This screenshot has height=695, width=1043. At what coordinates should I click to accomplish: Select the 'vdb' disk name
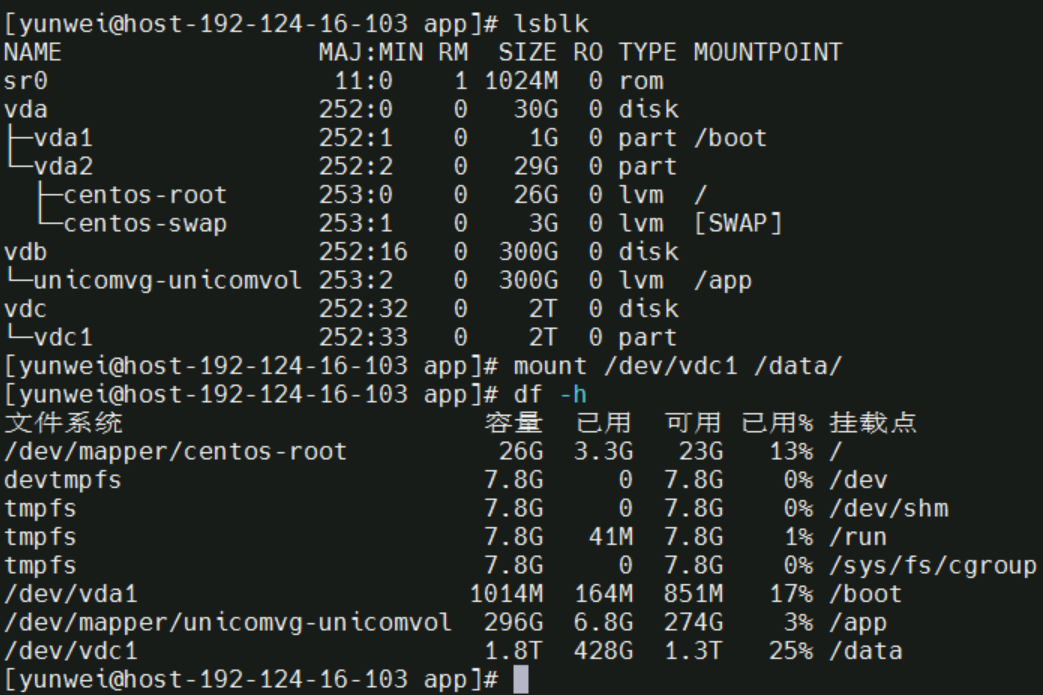point(26,252)
